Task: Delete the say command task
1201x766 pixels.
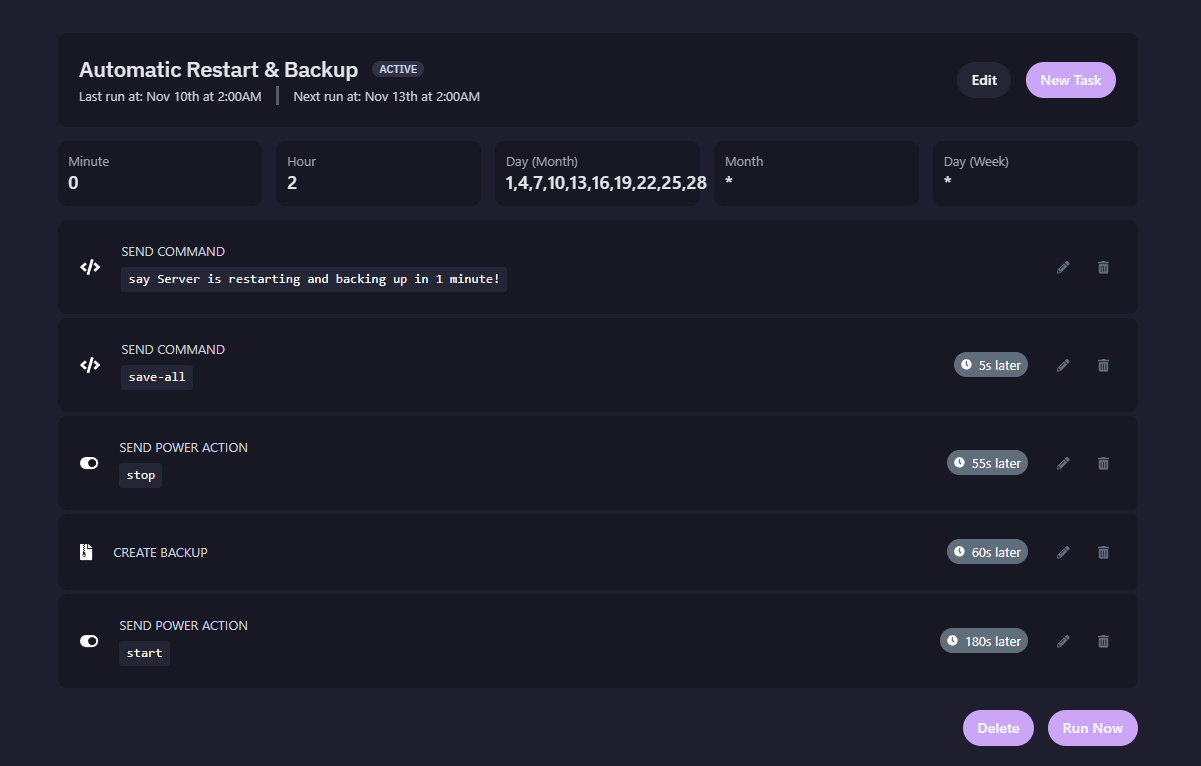Action: [1103, 267]
